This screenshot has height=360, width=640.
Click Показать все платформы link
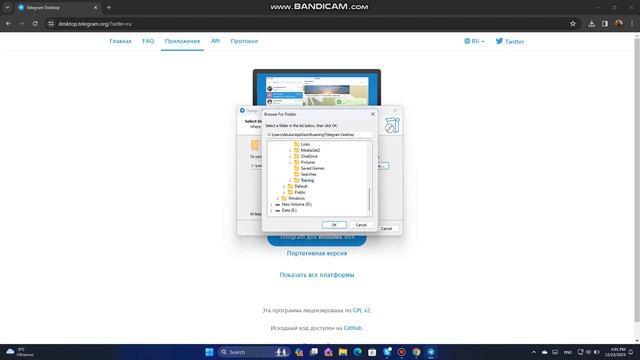(317, 275)
